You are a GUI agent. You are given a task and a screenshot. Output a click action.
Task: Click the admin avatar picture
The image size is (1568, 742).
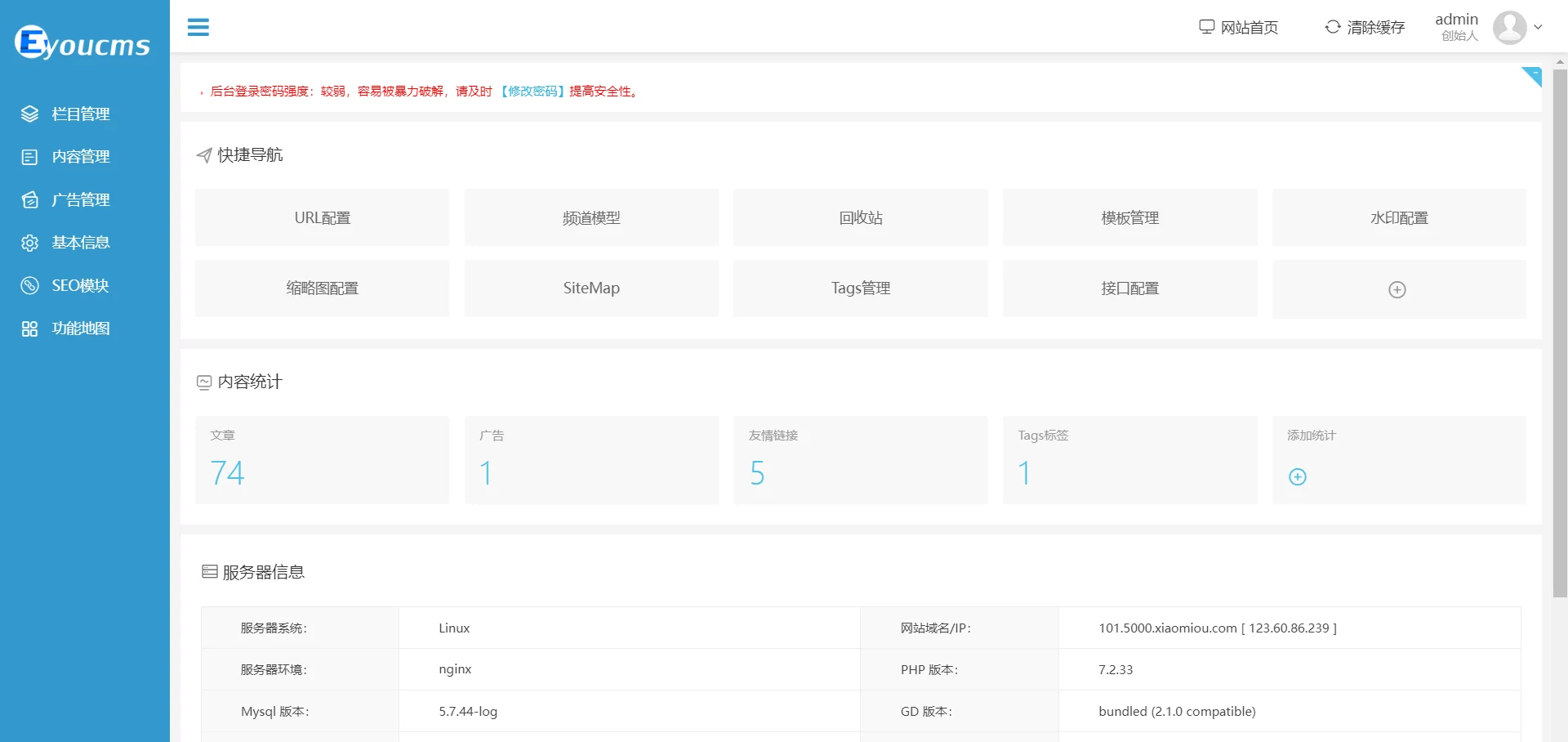(1509, 28)
